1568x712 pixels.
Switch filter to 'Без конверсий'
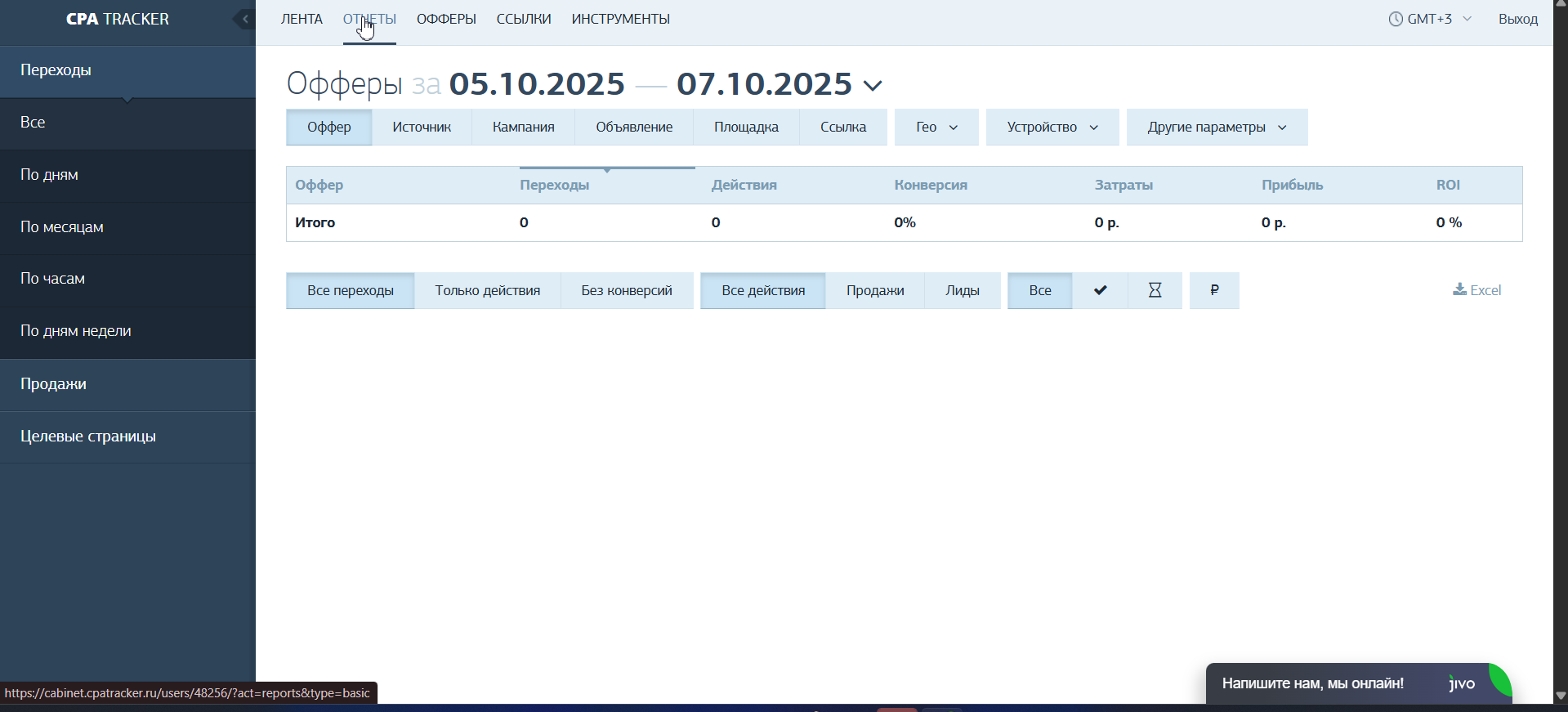[627, 290]
